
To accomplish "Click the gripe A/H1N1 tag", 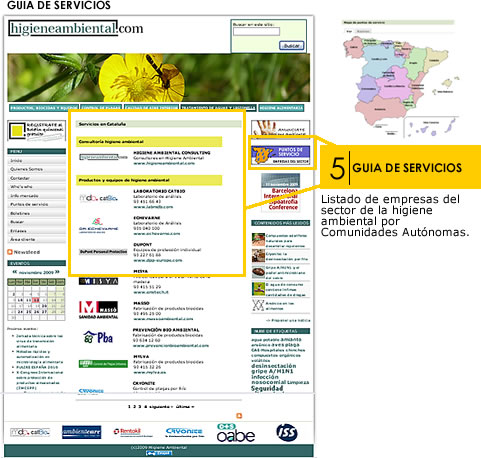I will (x=272, y=371).
